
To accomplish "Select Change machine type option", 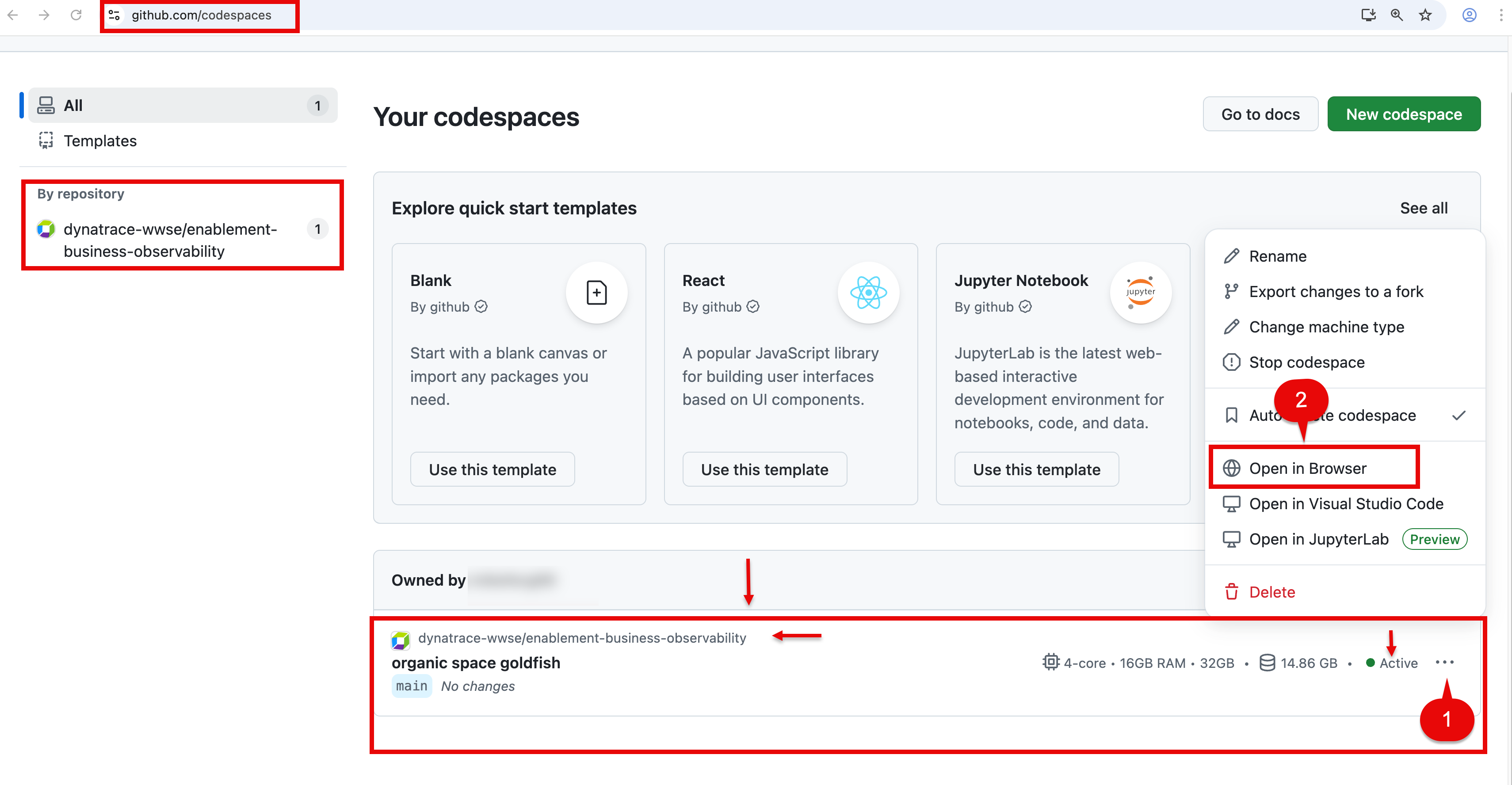I will click(x=1345, y=327).
